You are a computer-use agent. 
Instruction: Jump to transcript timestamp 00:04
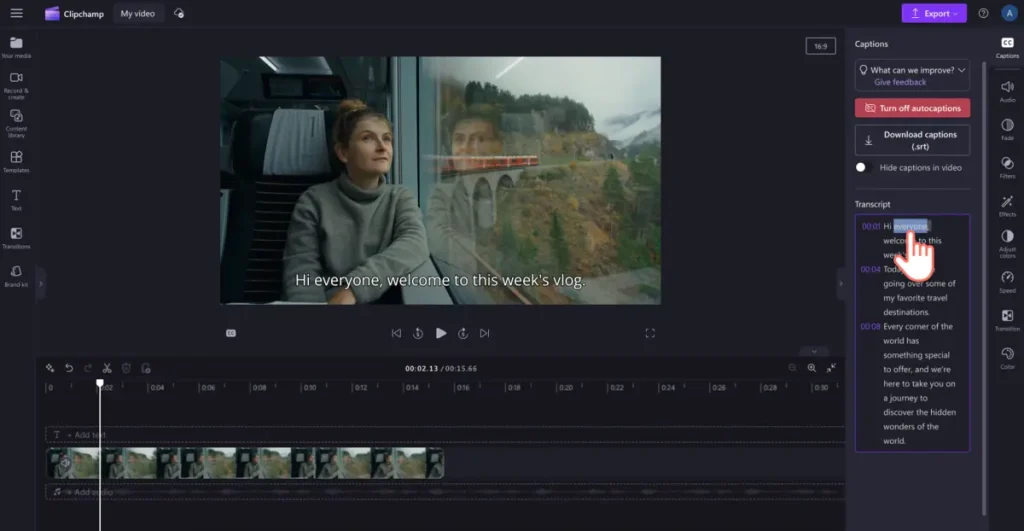pyautogui.click(x=871, y=269)
